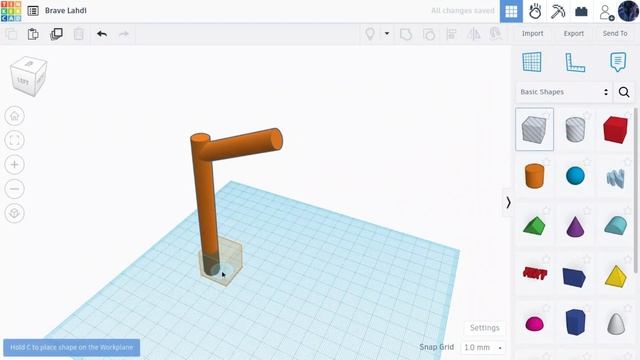Viewport: 640px width, 360px height.
Task: Click the Brave Lahdi design name
Action: [66, 11]
